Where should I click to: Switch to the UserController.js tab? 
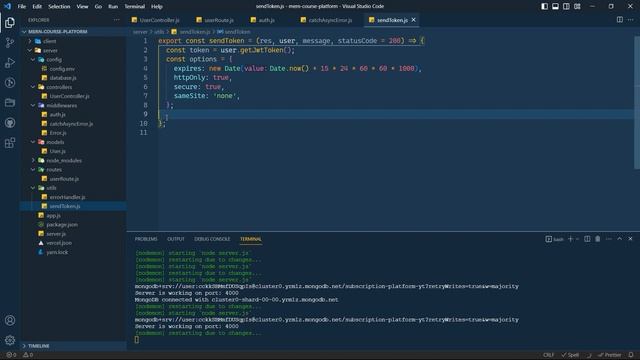point(156,20)
